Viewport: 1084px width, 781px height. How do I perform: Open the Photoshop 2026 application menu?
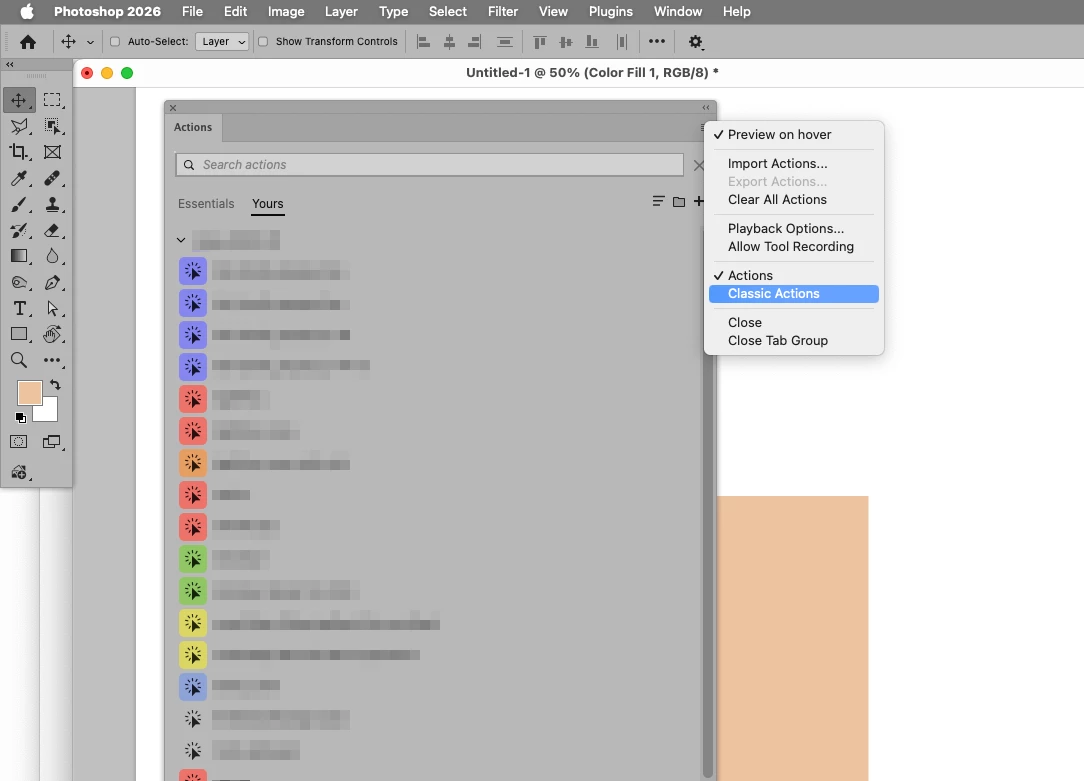click(x=107, y=12)
